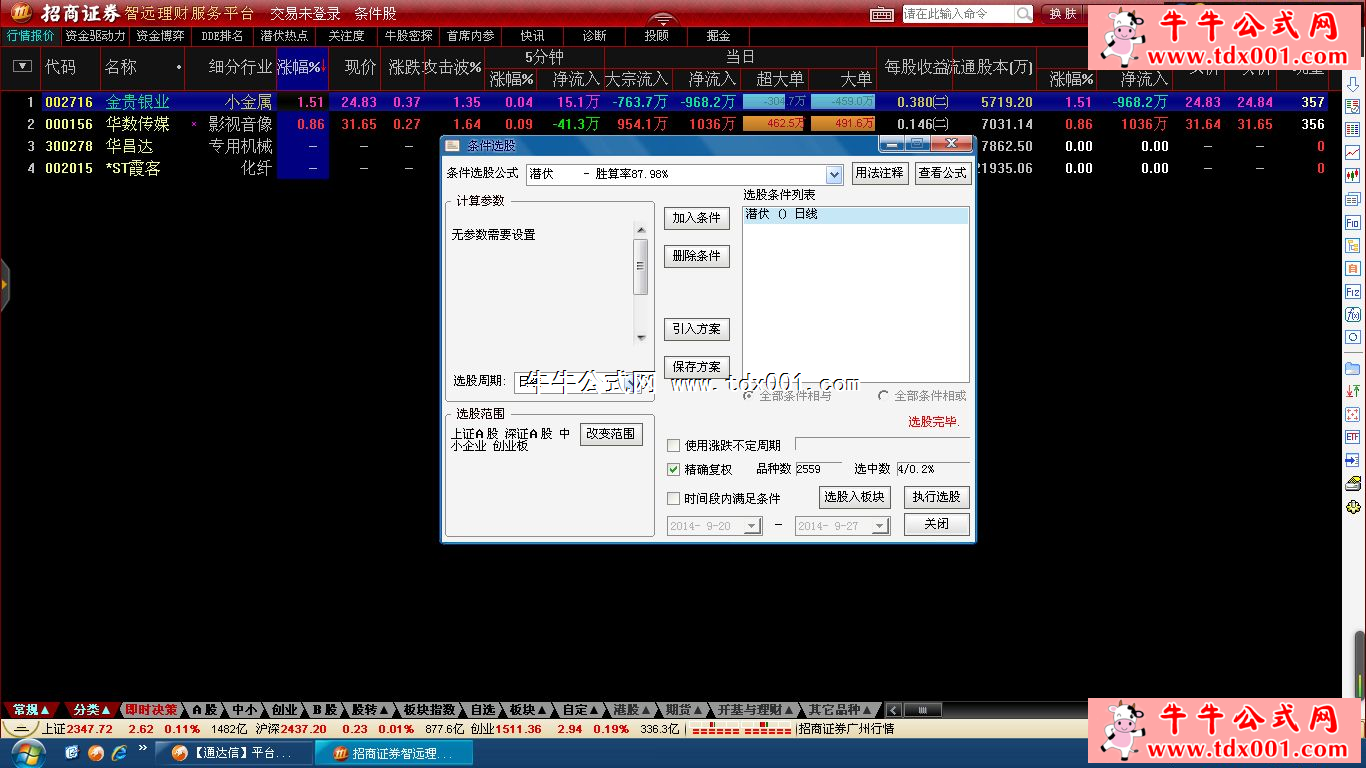Click the keyboard icon near command box
Screen dimensions: 1366x768
click(x=882, y=14)
